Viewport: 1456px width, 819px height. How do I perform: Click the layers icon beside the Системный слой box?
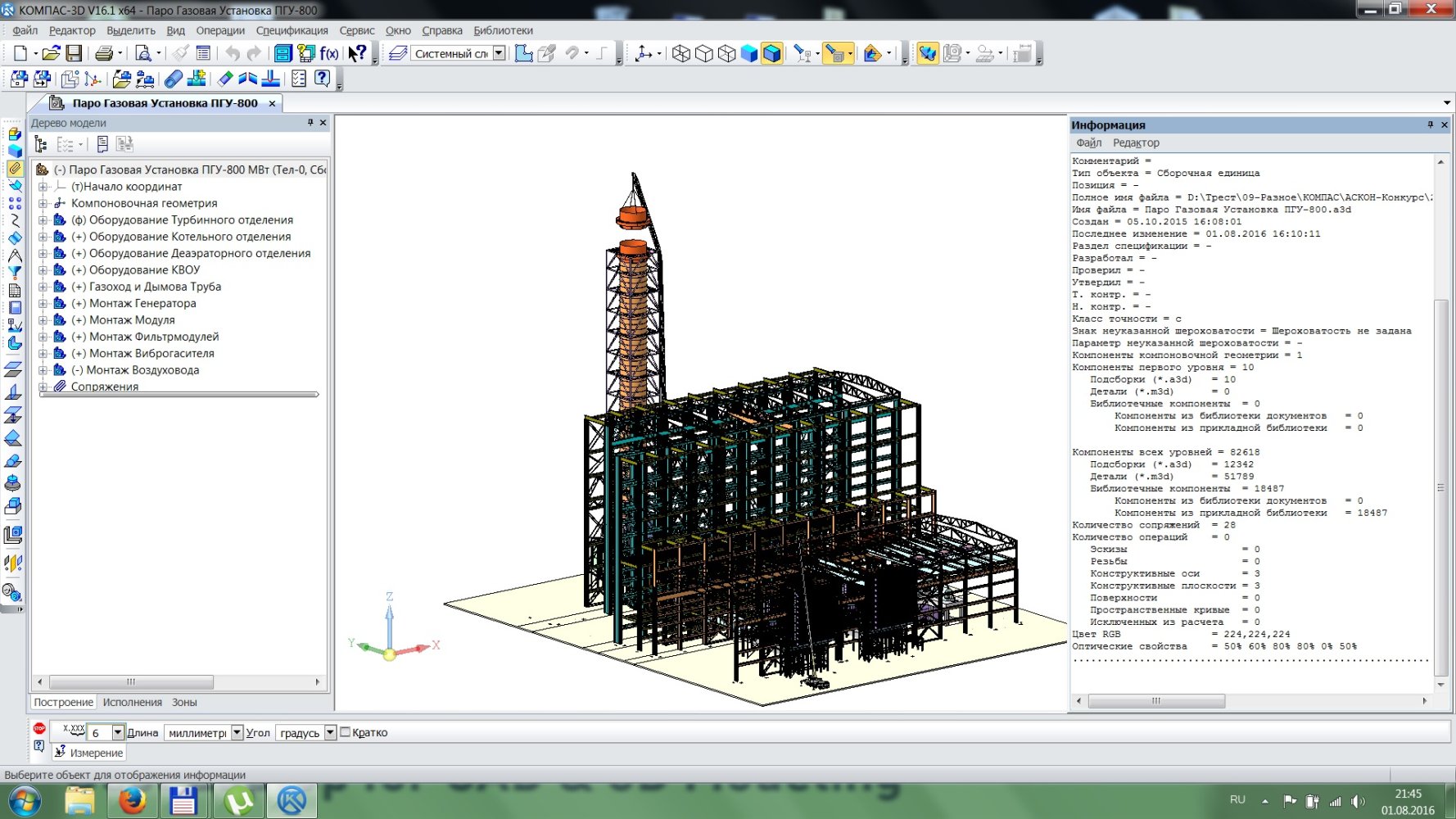coord(398,53)
